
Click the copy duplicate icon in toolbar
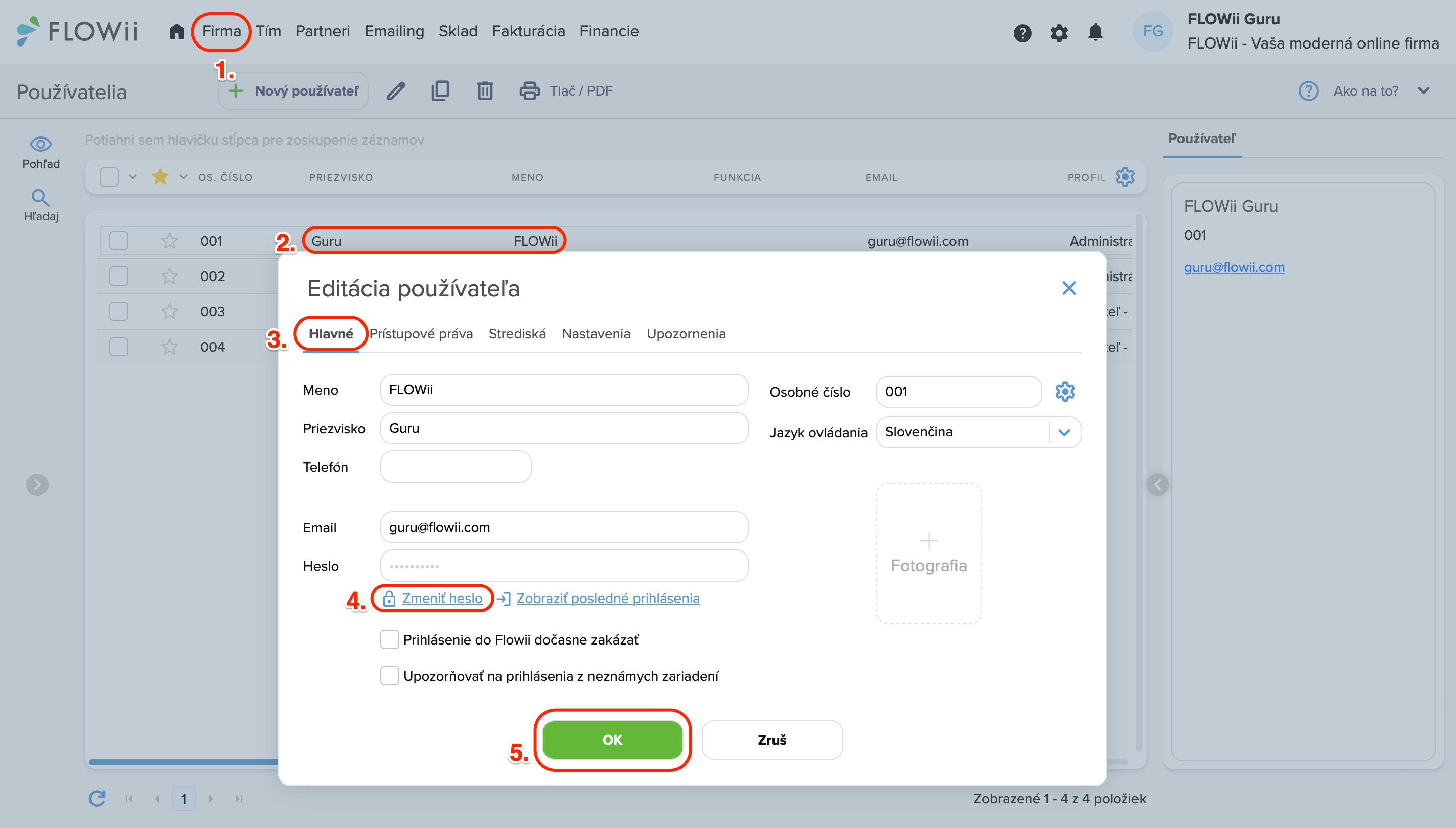440,91
